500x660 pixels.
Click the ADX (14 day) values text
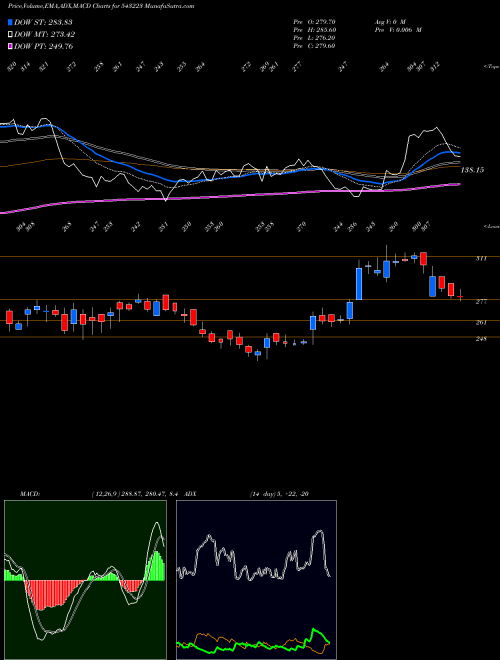[279, 494]
